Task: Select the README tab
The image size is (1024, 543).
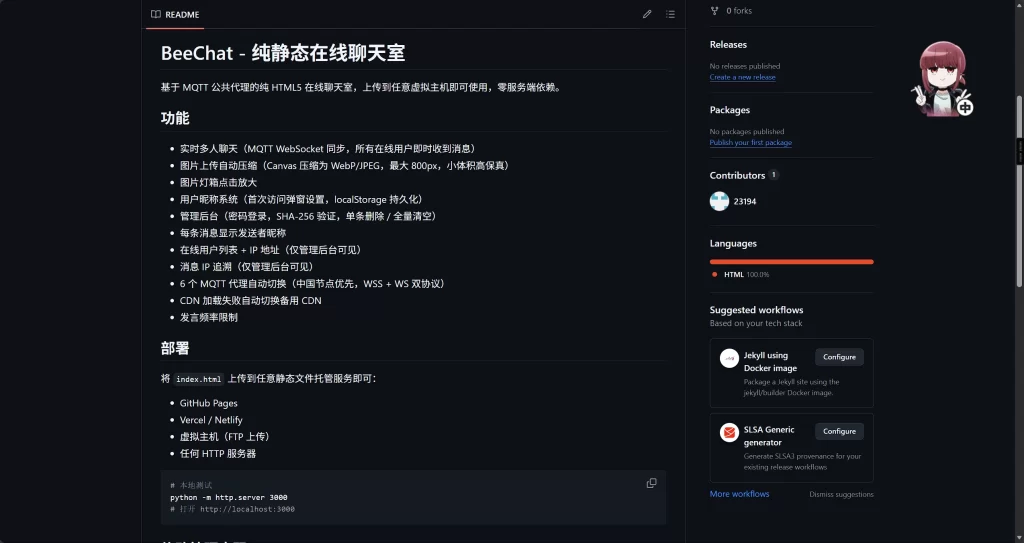Action: point(175,14)
